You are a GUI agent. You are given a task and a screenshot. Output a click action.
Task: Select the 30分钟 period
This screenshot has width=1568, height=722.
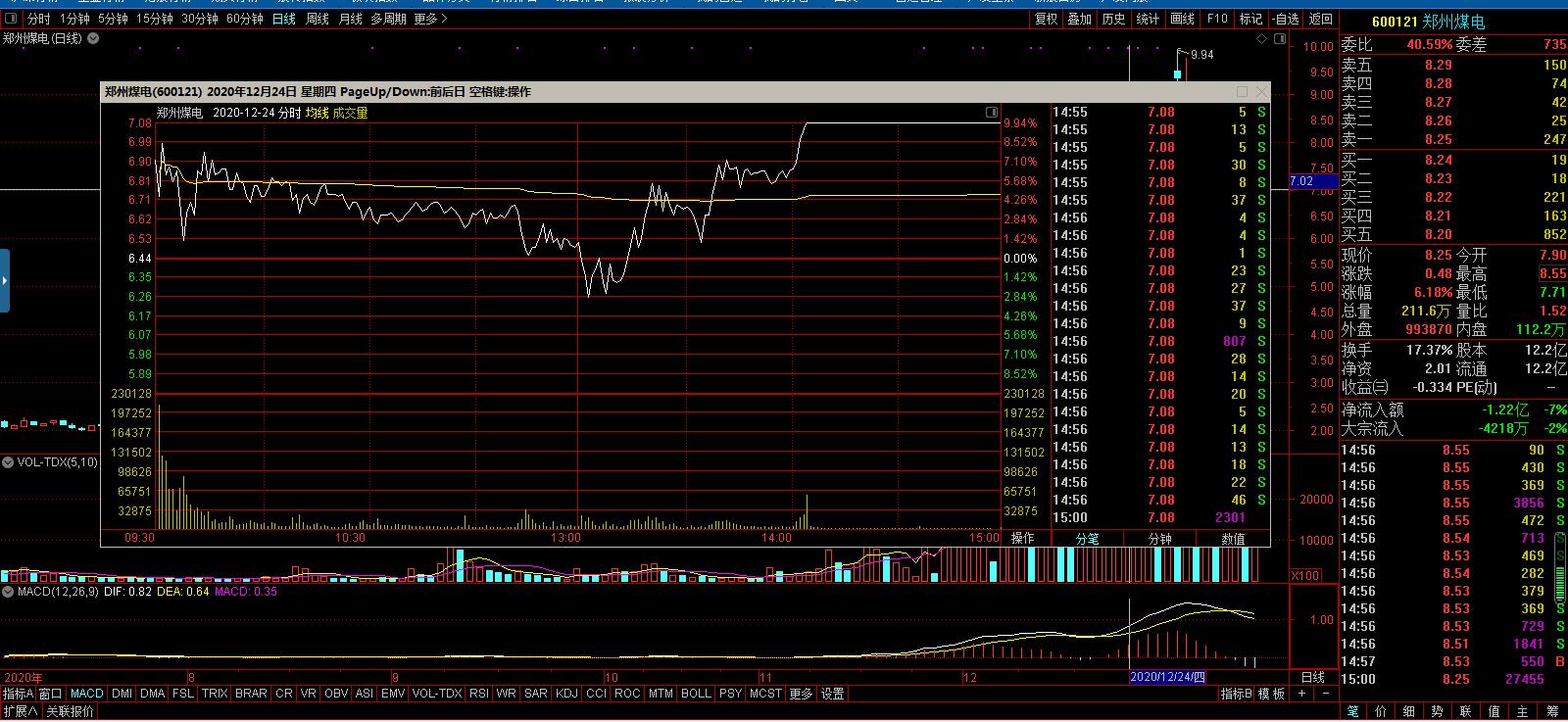(200, 19)
